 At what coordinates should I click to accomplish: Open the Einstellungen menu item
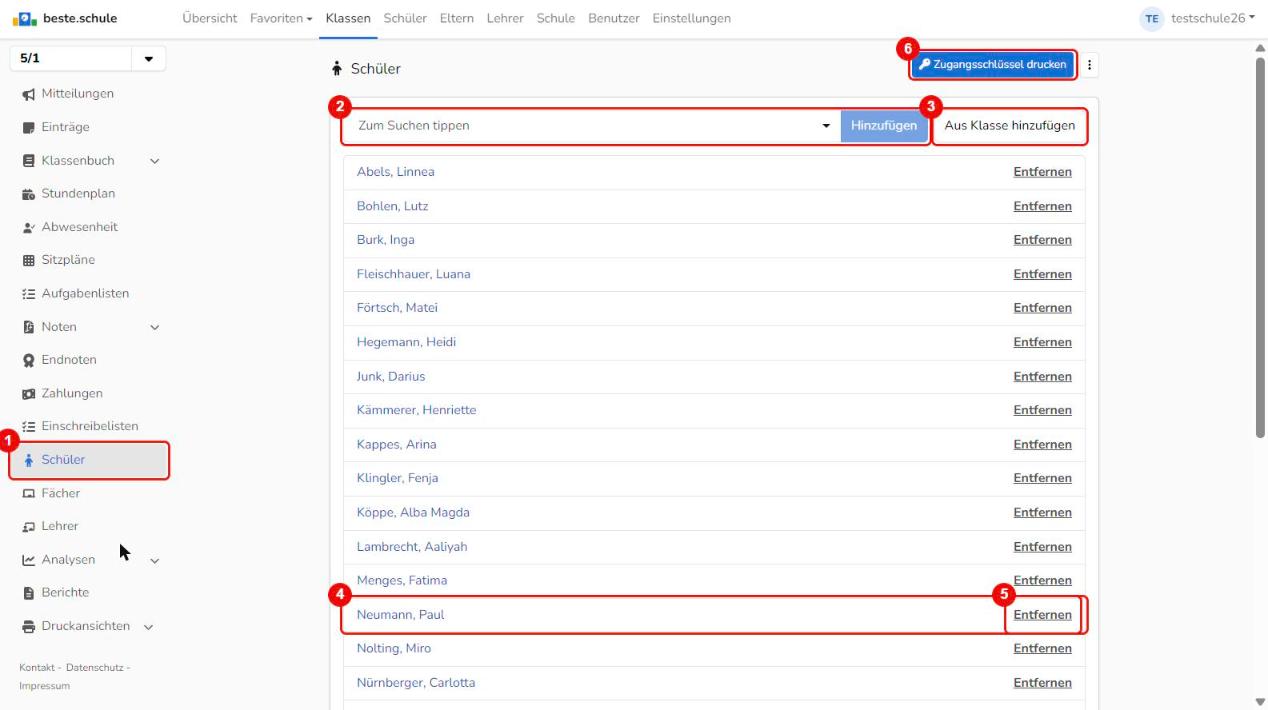coord(691,18)
